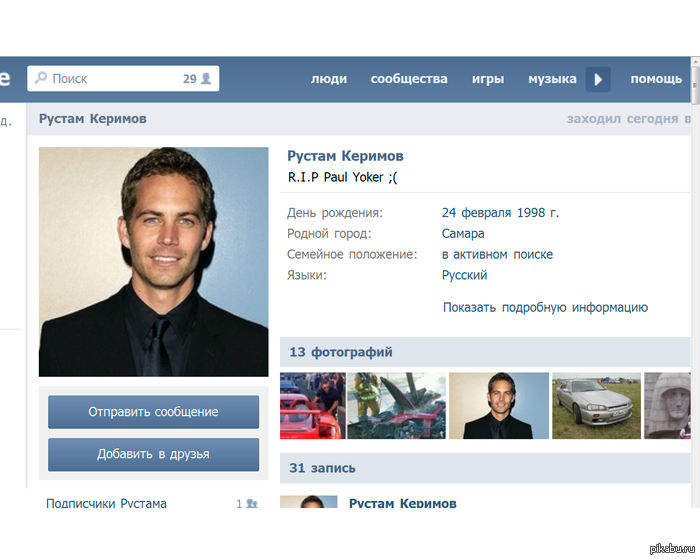This screenshot has height=560, width=700.
Task: Select музыка in the header
Action: (x=552, y=79)
